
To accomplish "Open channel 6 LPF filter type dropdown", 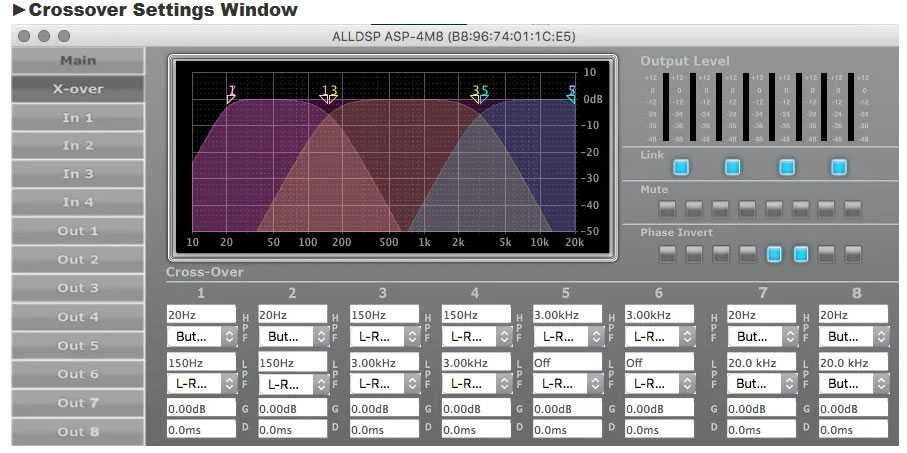I will click(659, 384).
